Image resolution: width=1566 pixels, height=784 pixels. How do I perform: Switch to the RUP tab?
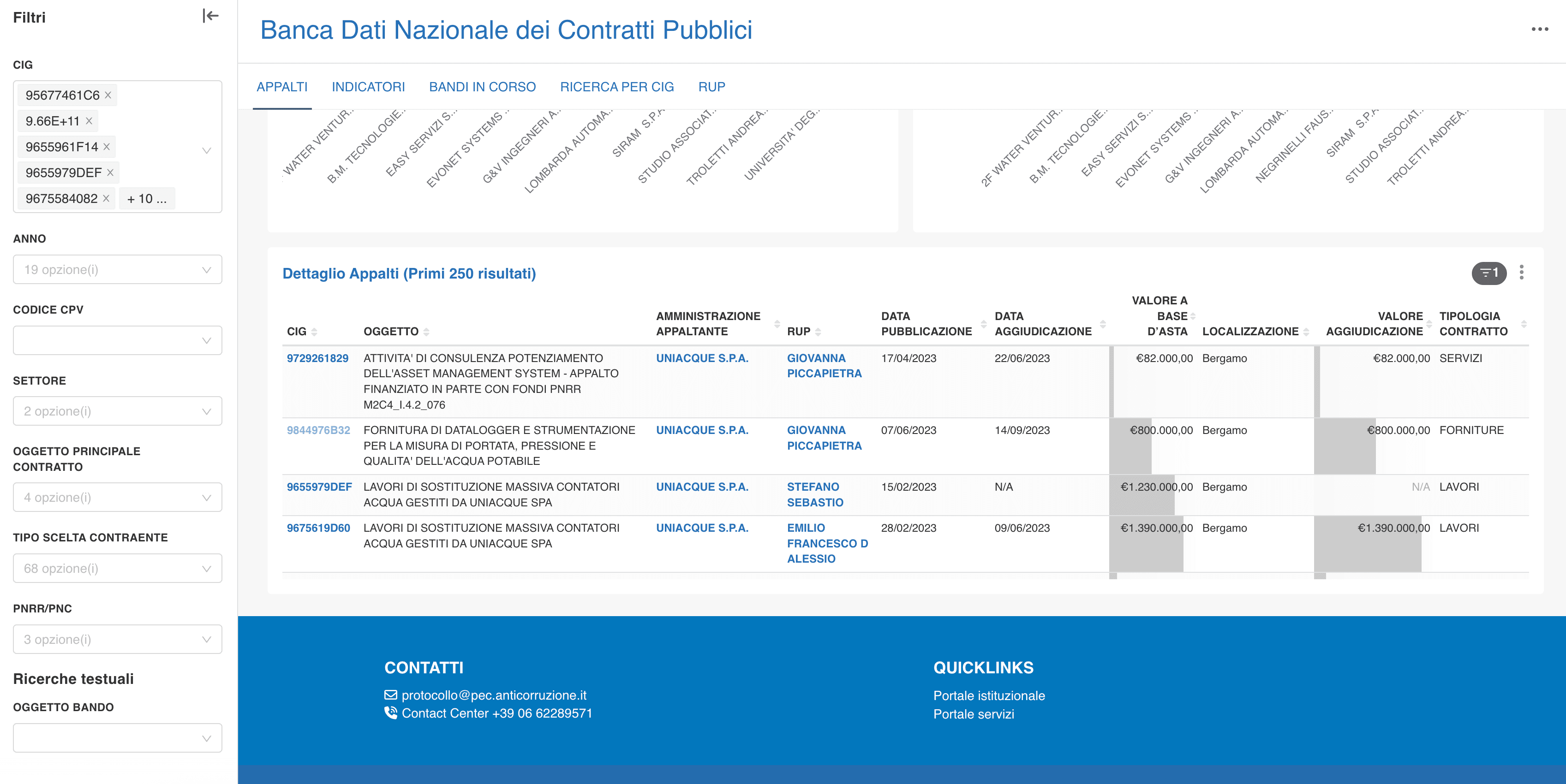point(712,87)
